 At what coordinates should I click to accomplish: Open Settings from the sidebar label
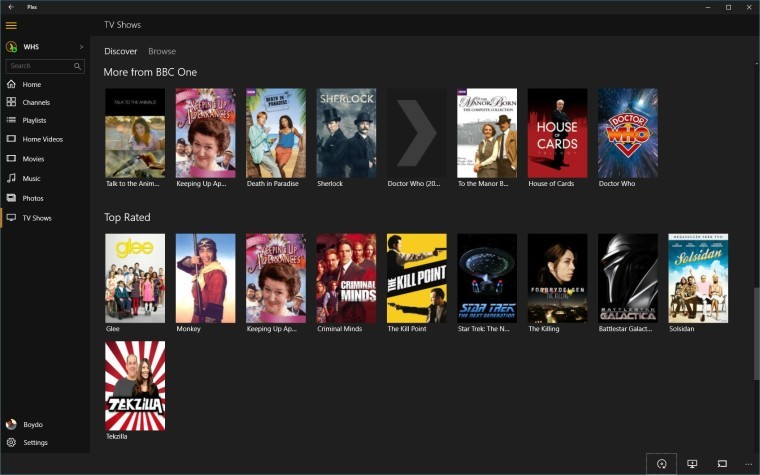(35, 443)
